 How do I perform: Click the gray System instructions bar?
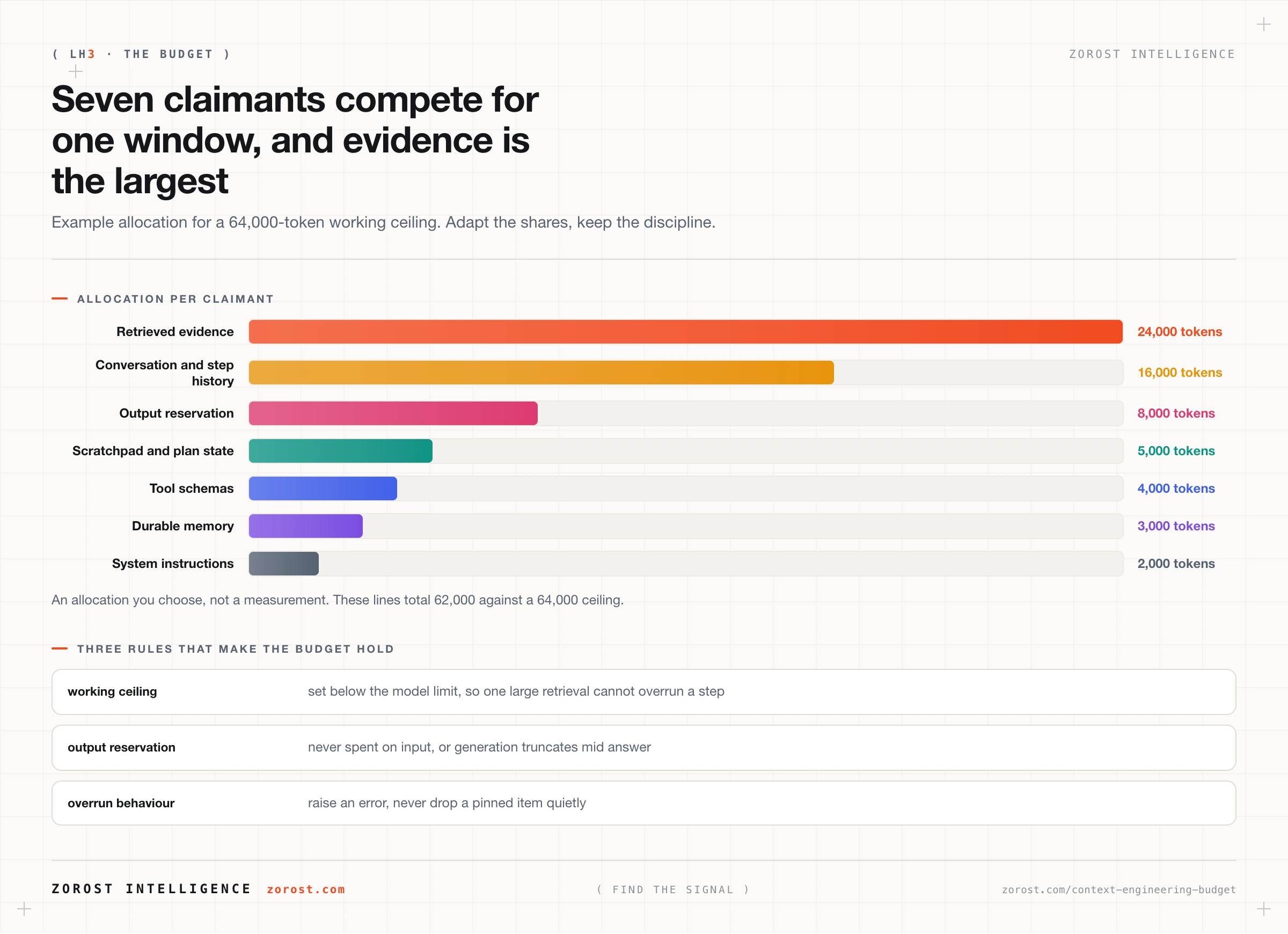click(283, 564)
